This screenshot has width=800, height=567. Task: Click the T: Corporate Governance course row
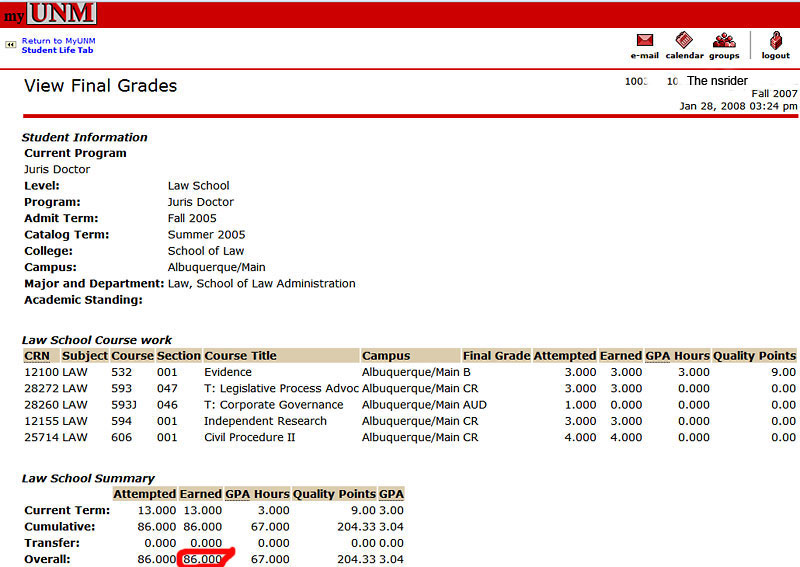[273, 405]
